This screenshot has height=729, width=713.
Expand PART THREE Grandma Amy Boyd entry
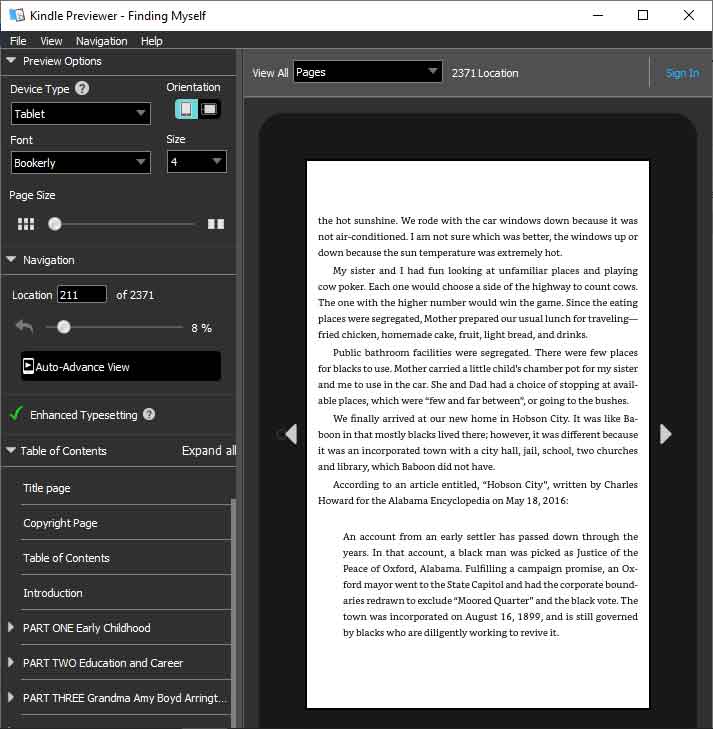pyautogui.click(x=11, y=697)
